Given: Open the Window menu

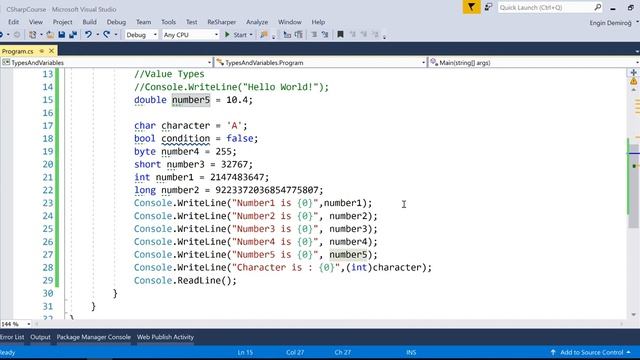Looking at the screenshot, I should tap(290, 22).
